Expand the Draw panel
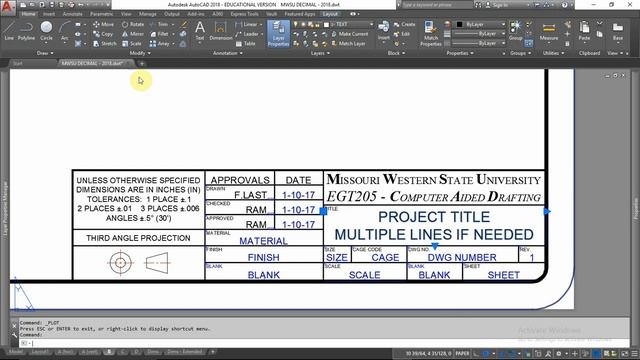Viewport: 640px width, 360px height. (x=45, y=53)
